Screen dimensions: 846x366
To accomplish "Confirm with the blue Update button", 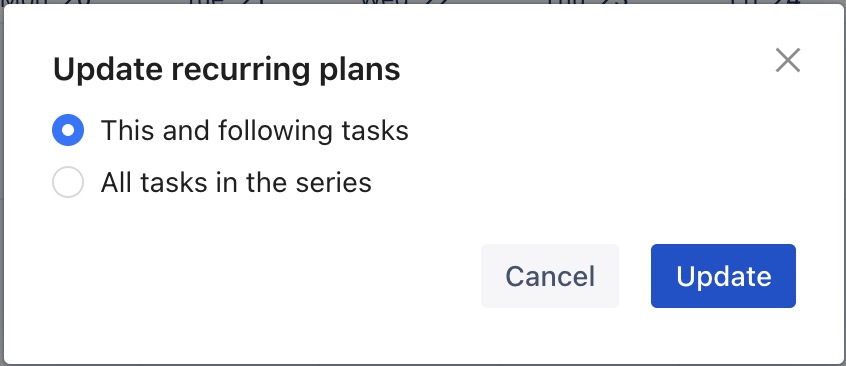I will [x=723, y=276].
